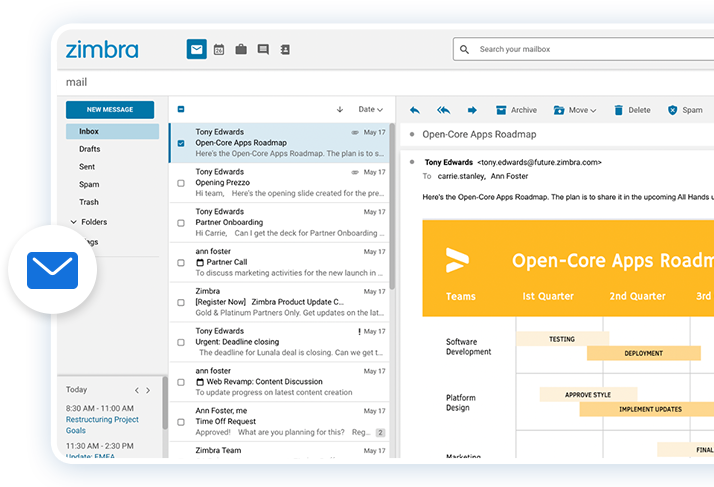Viewport: 714px width, 487px height.
Task: Check the Time Off Request message
Action: point(181,422)
